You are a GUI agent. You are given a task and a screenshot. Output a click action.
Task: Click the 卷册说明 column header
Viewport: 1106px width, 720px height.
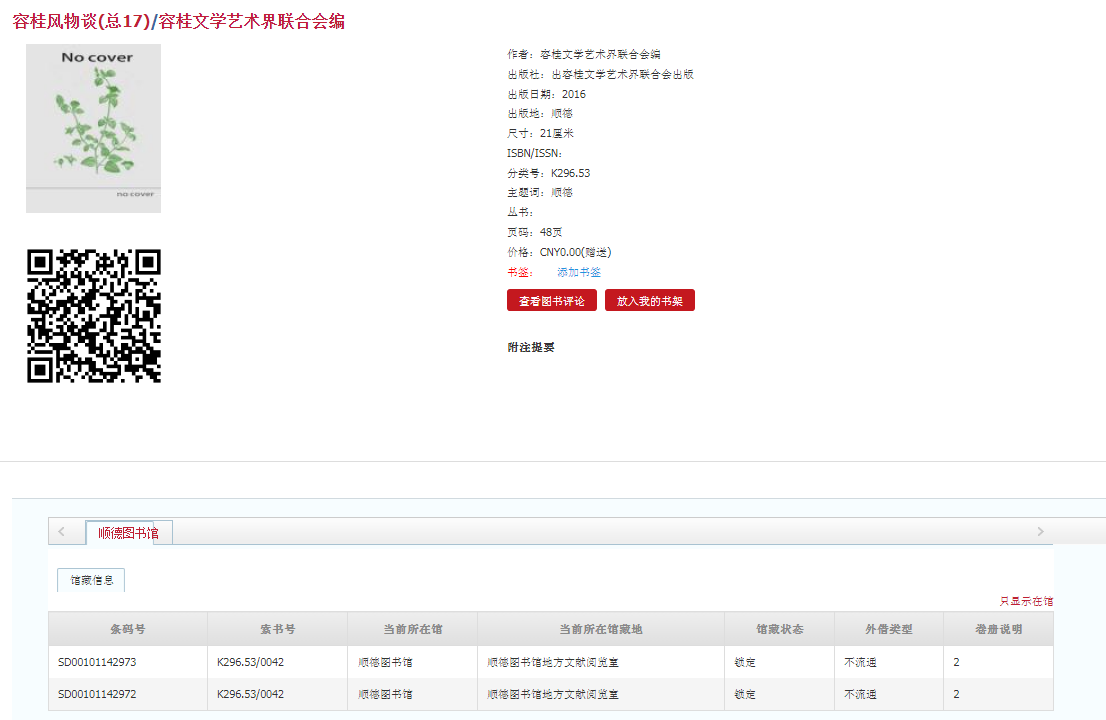pyautogui.click(x=998, y=629)
